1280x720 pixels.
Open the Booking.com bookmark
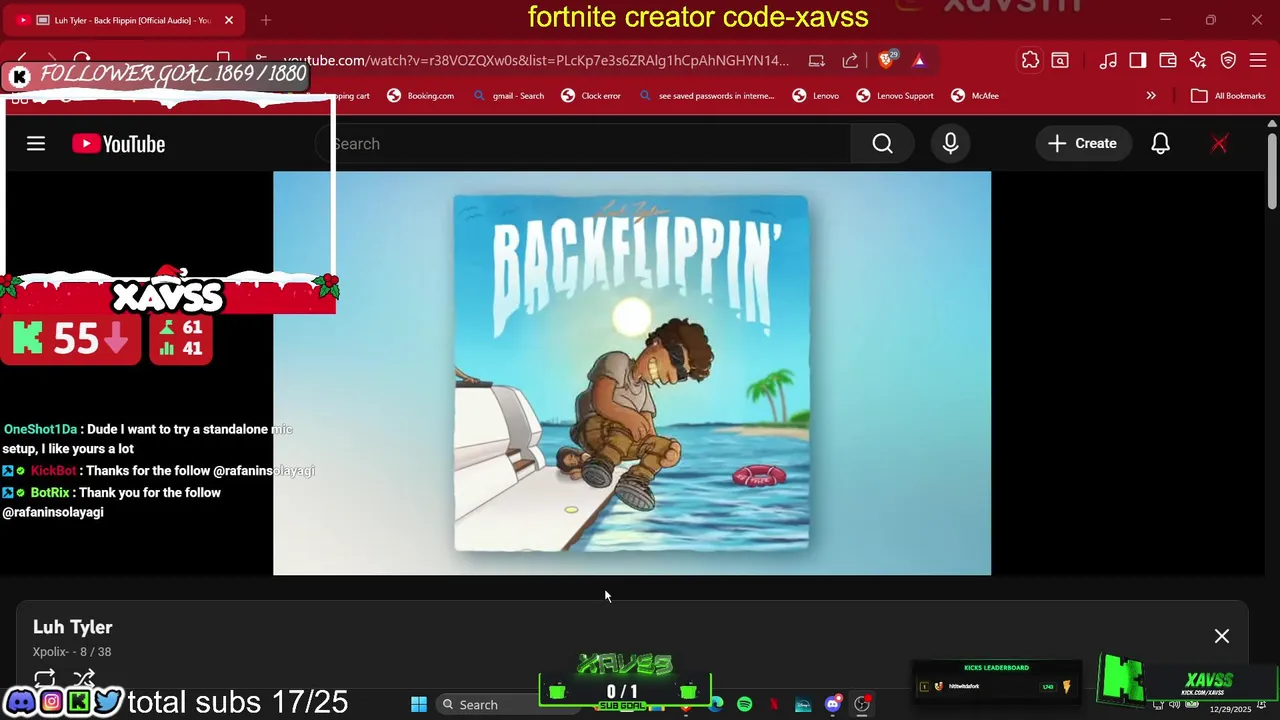(x=420, y=96)
